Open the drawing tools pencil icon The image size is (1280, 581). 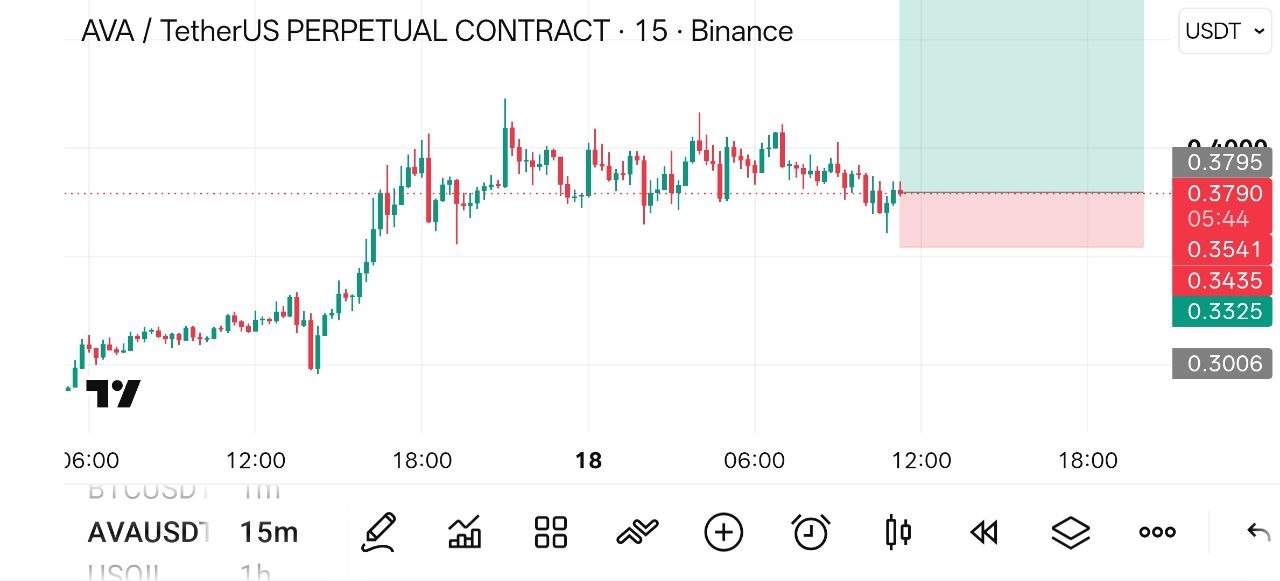coord(378,532)
